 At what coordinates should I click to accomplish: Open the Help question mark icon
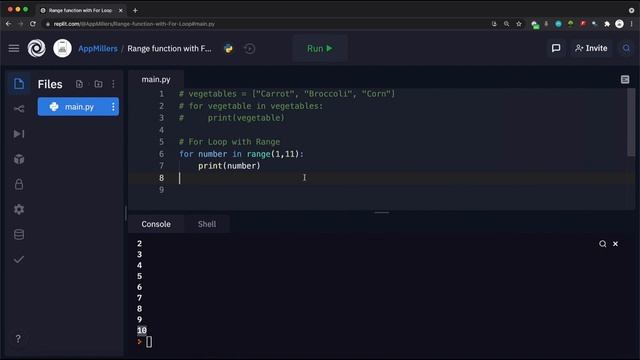(x=18, y=339)
